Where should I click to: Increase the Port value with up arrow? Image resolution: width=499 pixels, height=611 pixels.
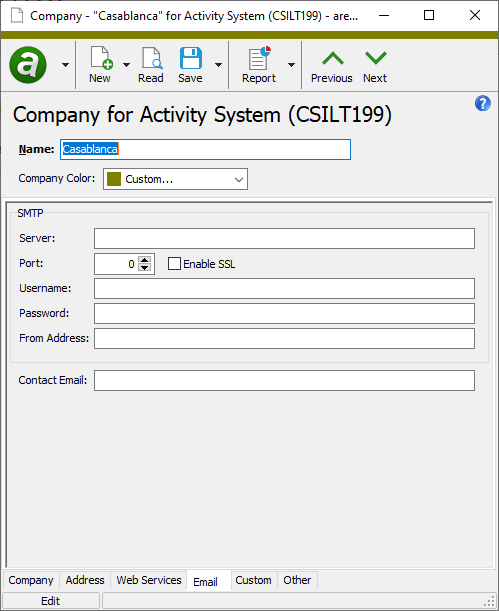[x=145, y=260]
